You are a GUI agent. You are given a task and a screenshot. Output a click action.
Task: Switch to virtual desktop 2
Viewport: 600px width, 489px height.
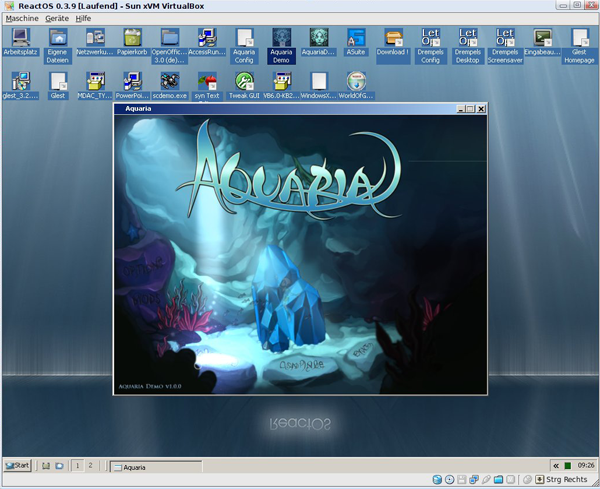click(90, 466)
